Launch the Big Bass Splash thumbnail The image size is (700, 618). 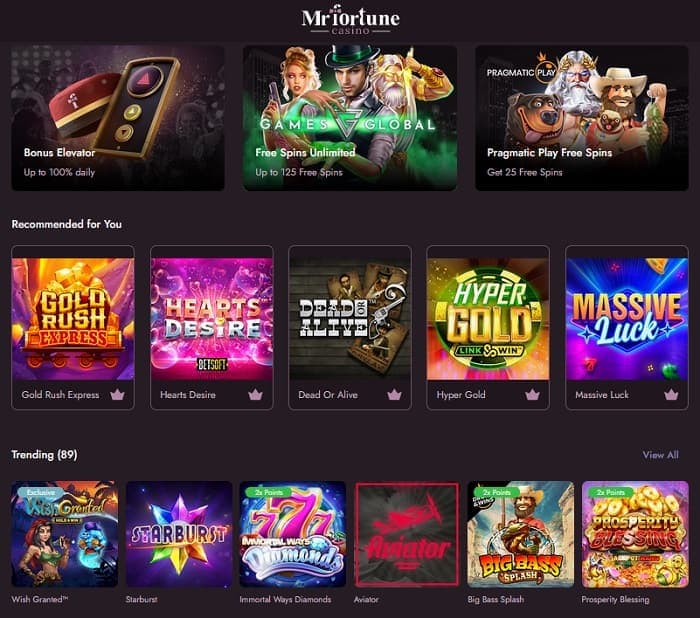tap(521, 534)
